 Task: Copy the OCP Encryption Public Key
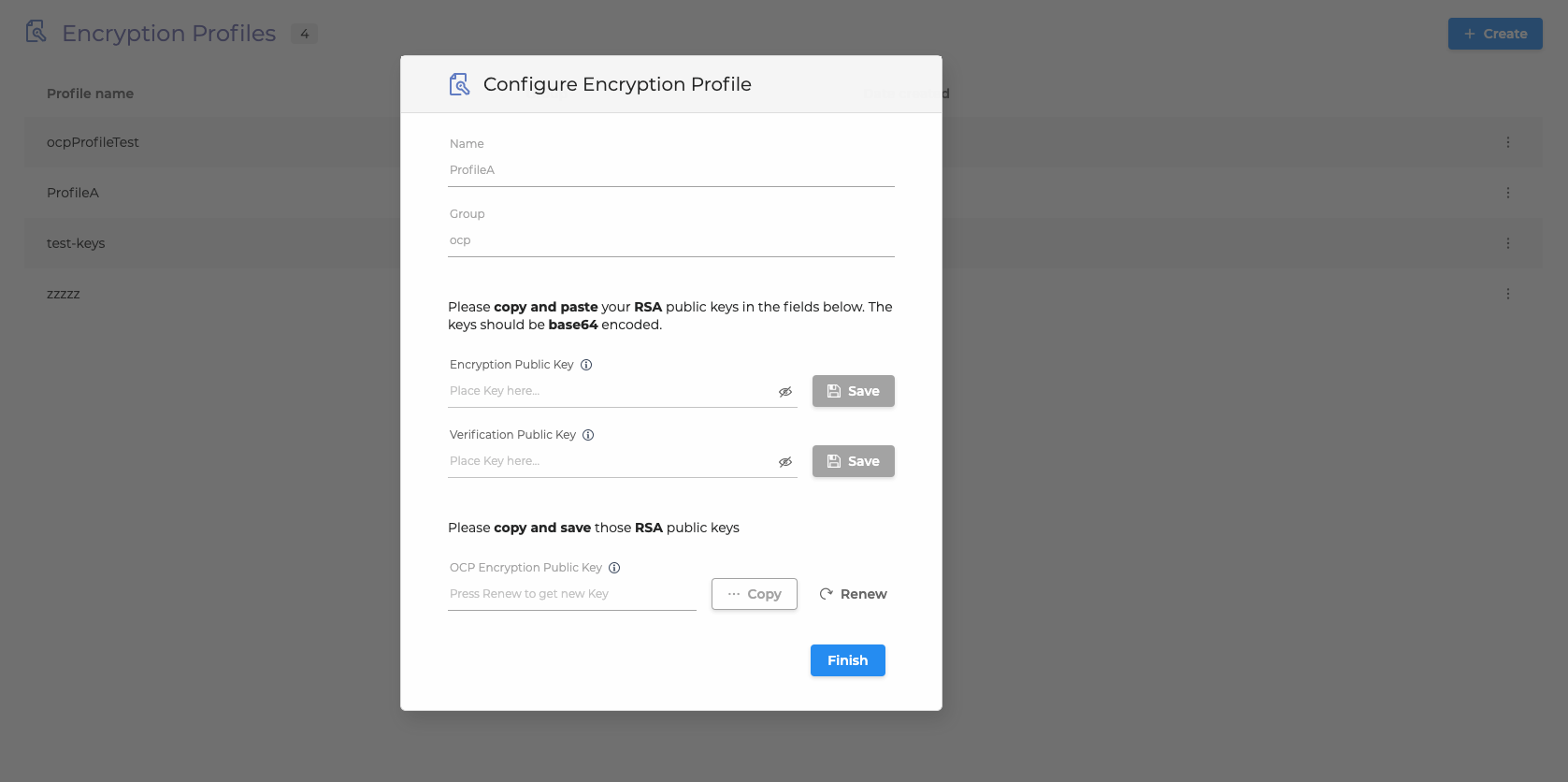pyautogui.click(x=754, y=594)
